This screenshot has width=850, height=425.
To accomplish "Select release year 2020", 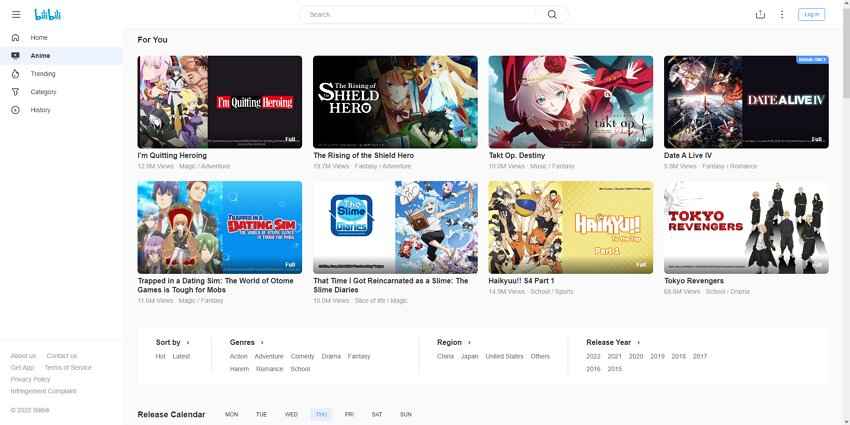I will (x=636, y=356).
